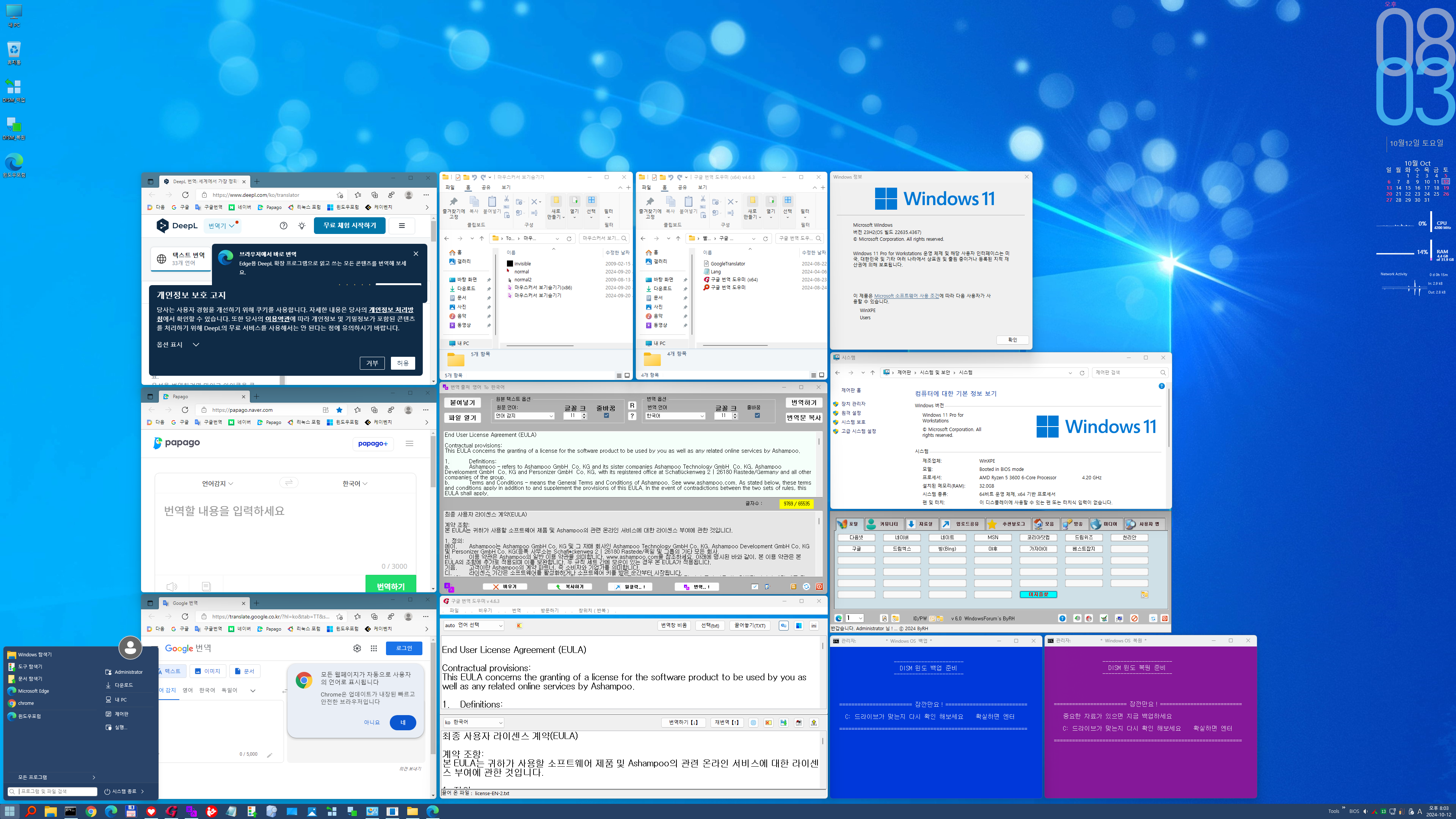Click the 파일 열기 button
The height and width of the screenshot is (819, 1456).
(x=462, y=418)
